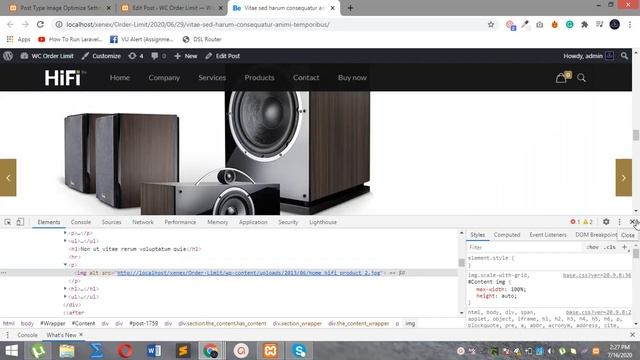This screenshot has width=640, height=360.
Task: Open the base.css source link for img.scale-with-grid
Action: (596, 276)
